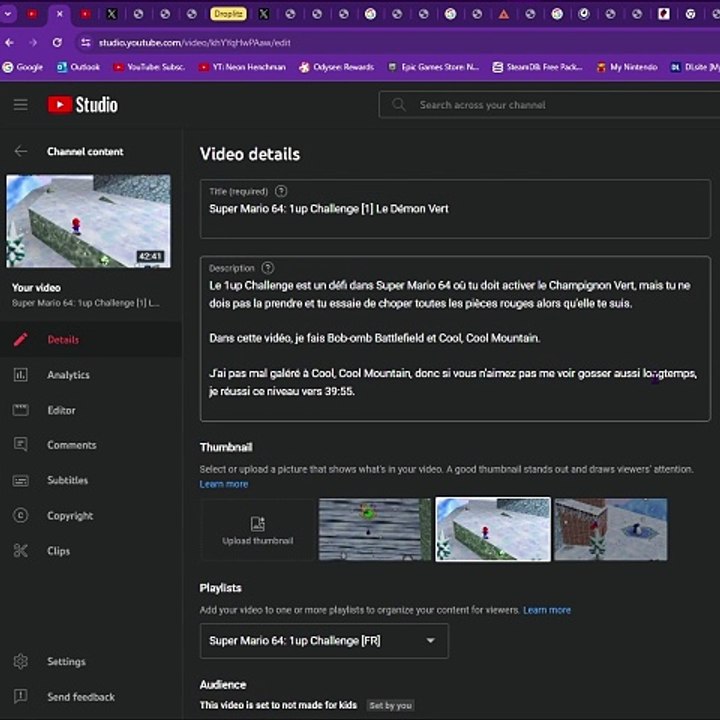Image resolution: width=720 pixels, height=720 pixels.
Task: Open the browser tab search chevron
Action: click(8, 14)
